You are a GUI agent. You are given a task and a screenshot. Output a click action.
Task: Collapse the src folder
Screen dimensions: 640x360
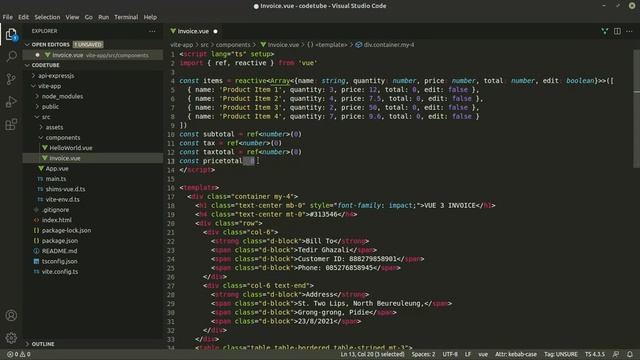[45, 117]
